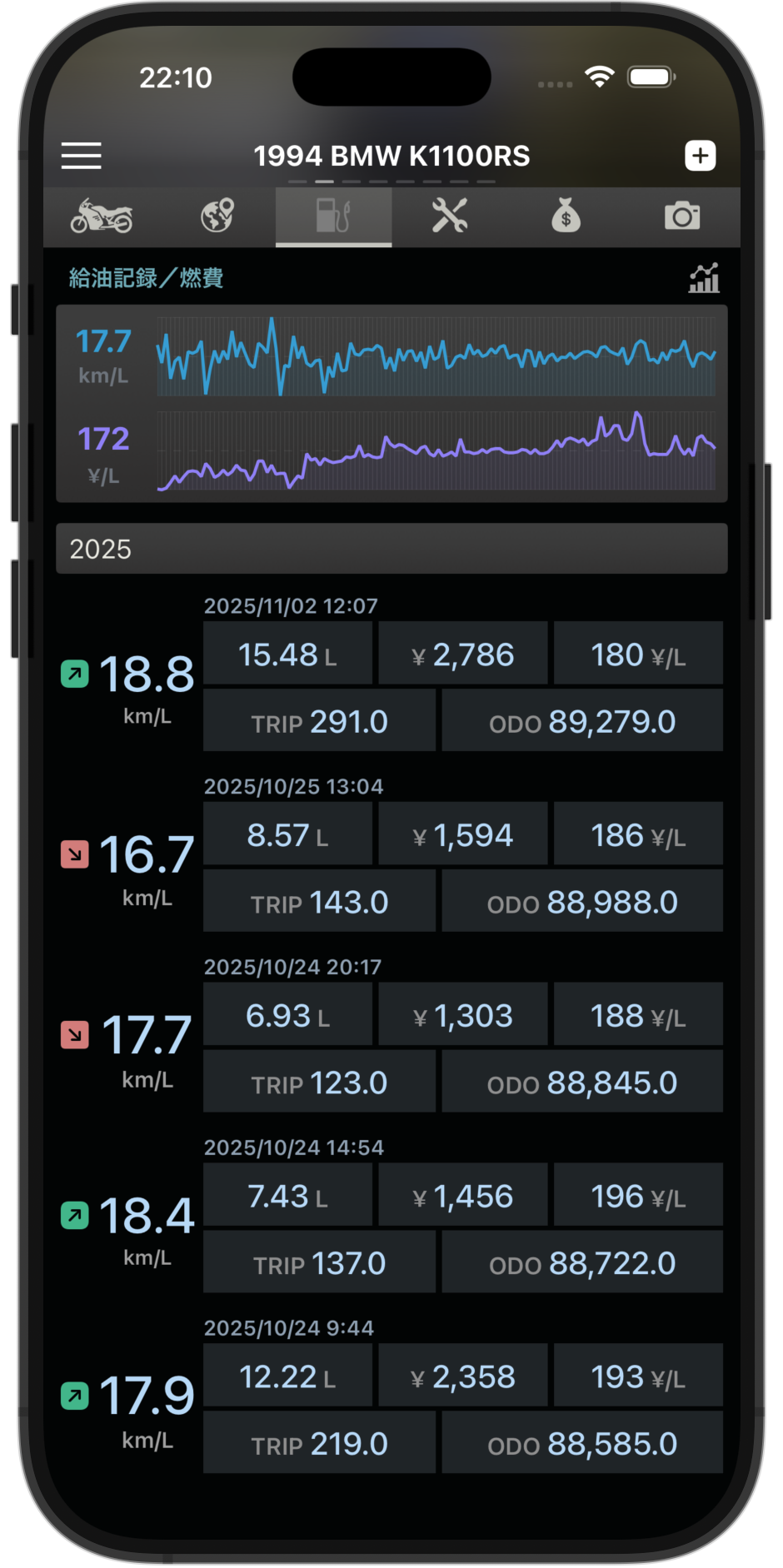
Task: Tap the 172 ¥/L price graph
Action: coord(436,452)
